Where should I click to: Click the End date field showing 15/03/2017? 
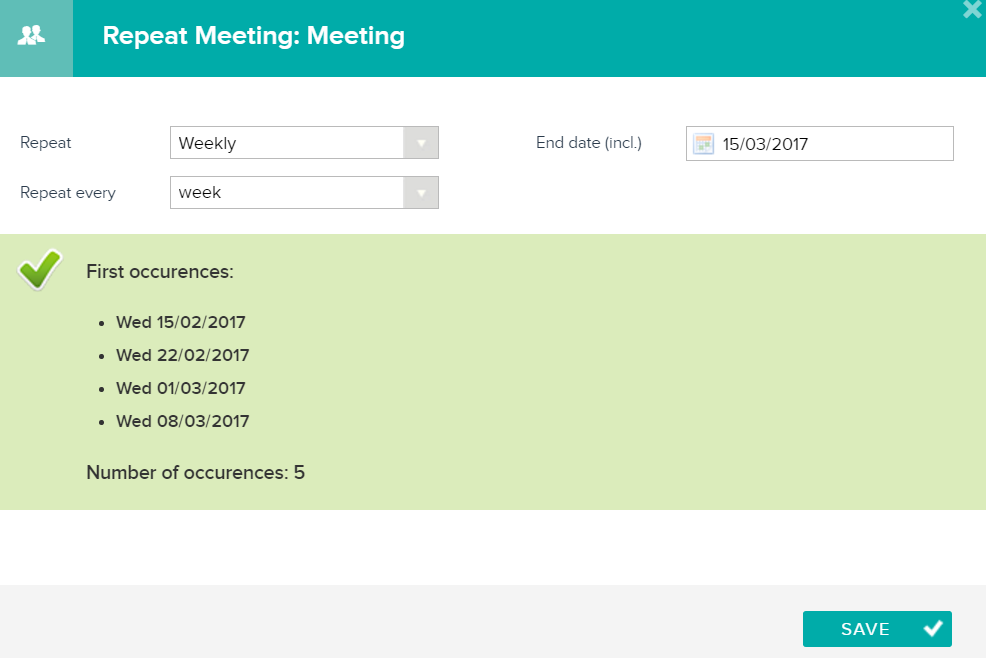coord(819,143)
